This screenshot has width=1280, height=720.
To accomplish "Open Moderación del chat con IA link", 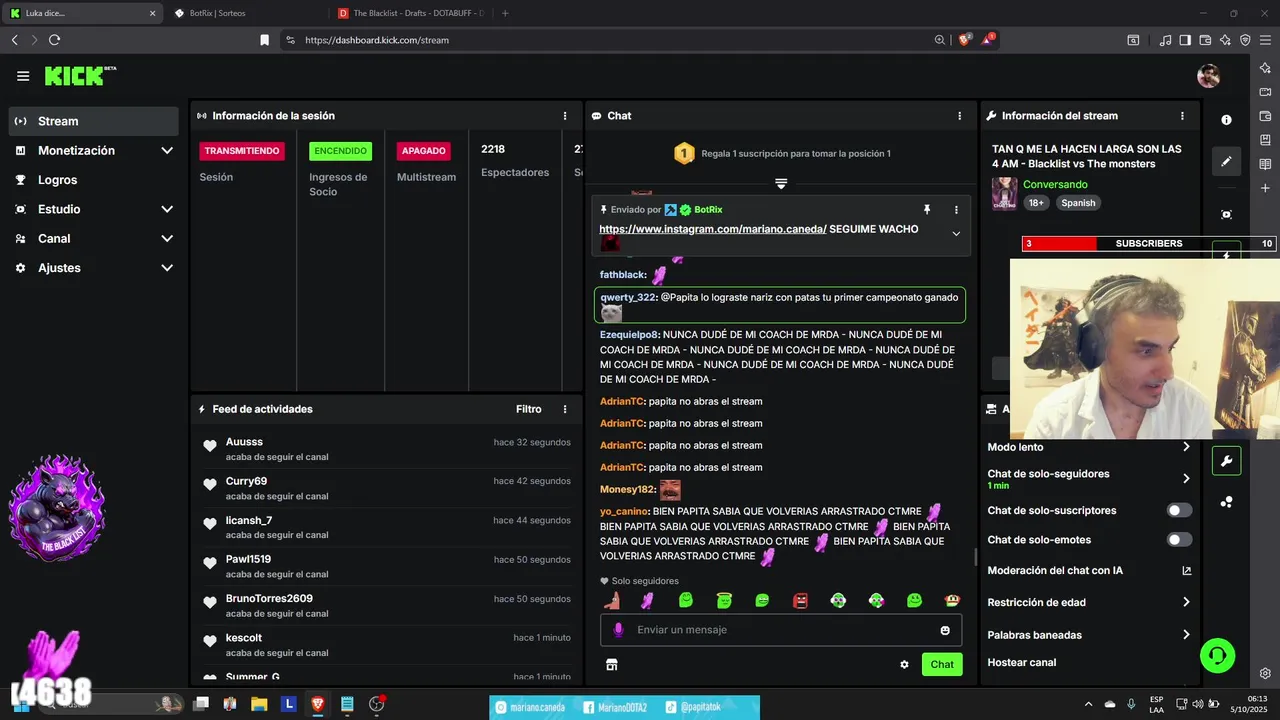I will pos(1089,571).
